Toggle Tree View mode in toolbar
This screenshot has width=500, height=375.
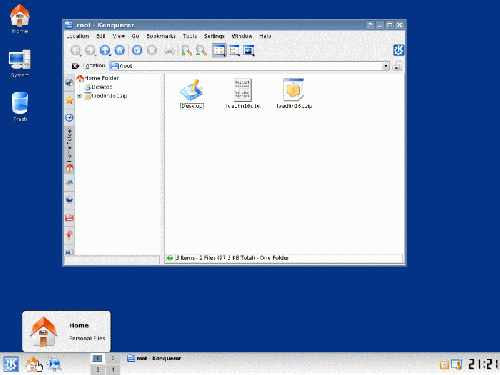234,51
